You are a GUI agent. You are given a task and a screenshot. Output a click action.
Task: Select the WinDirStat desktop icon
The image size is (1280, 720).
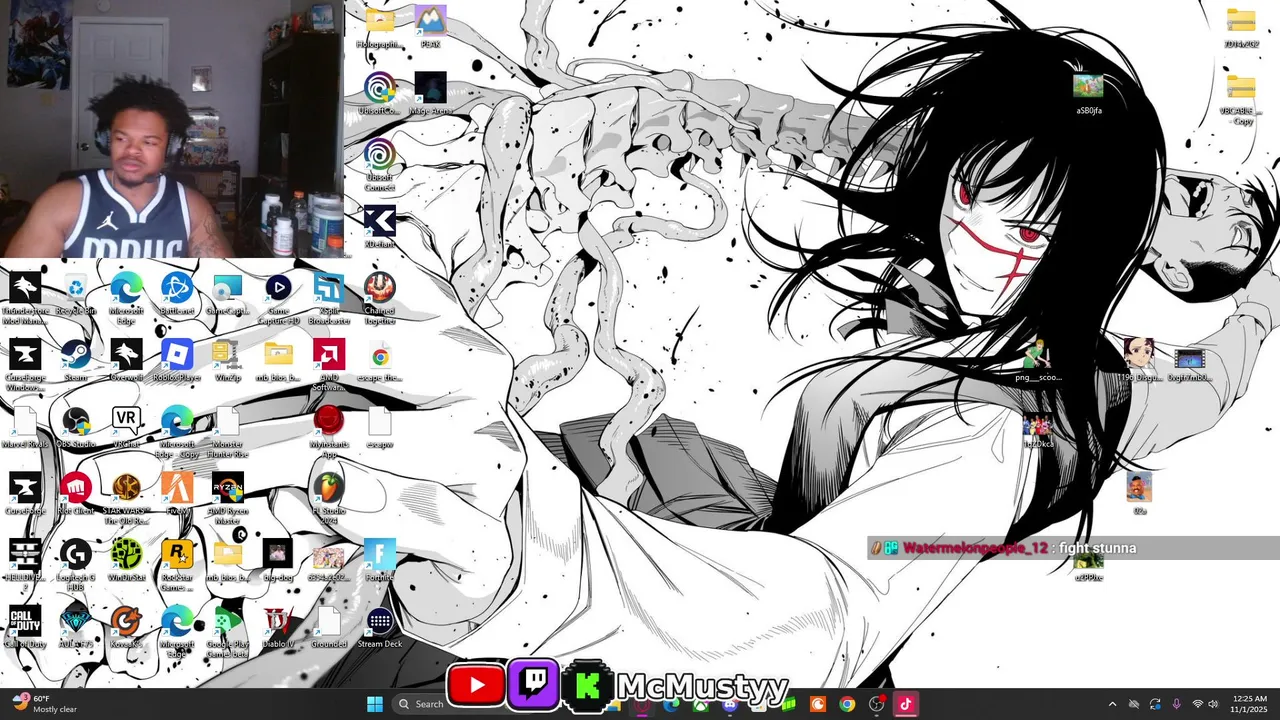point(126,561)
